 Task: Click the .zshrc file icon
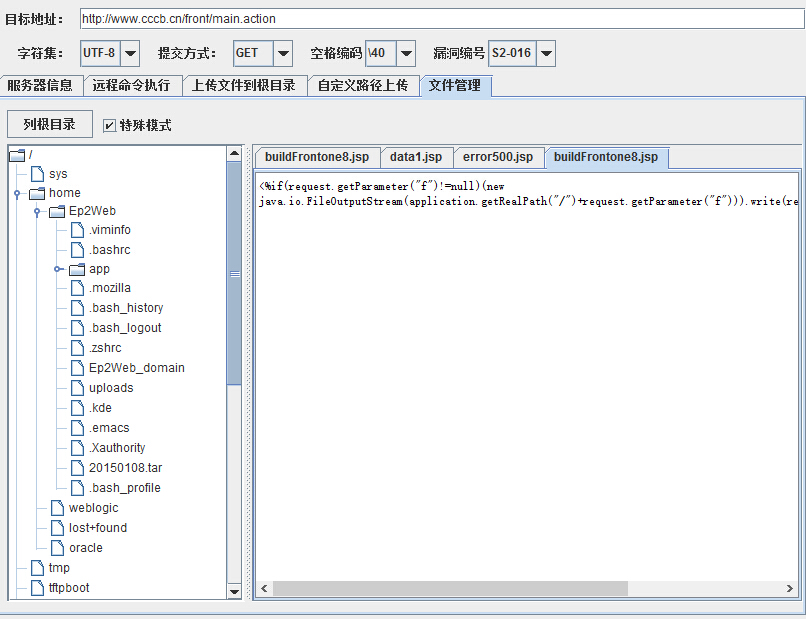[x=78, y=348]
